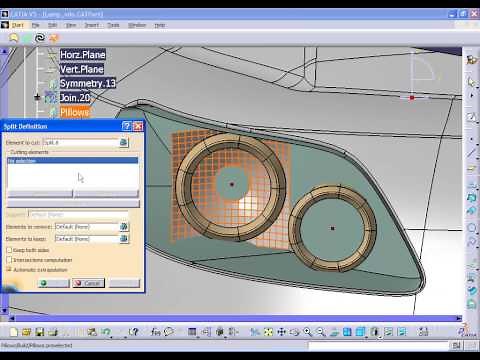The height and width of the screenshot is (360, 480).
Task: Click the Select arrow tool in right toolbar
Action: 471,81
